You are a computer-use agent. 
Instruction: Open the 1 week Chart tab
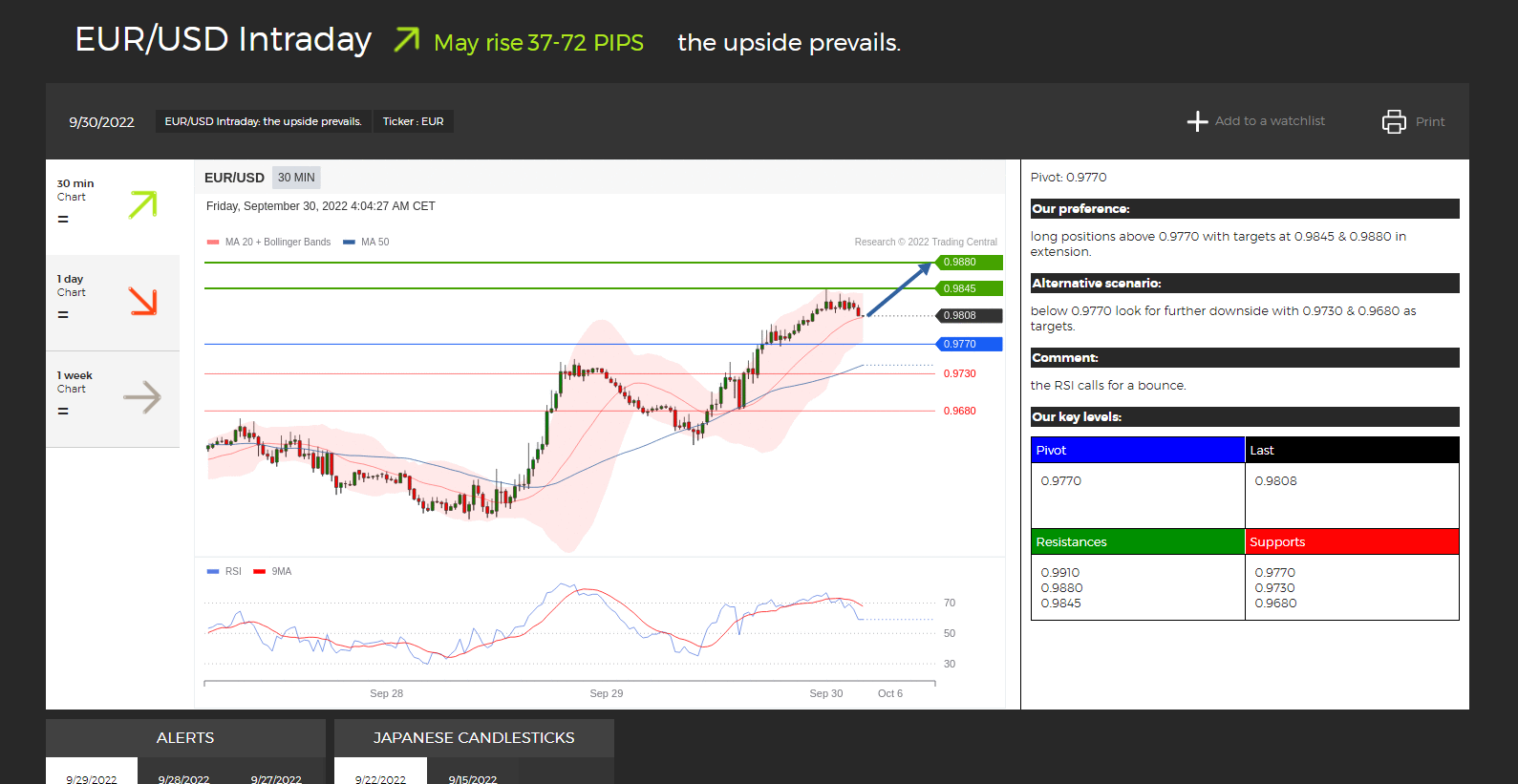click(x=113, y=399)
